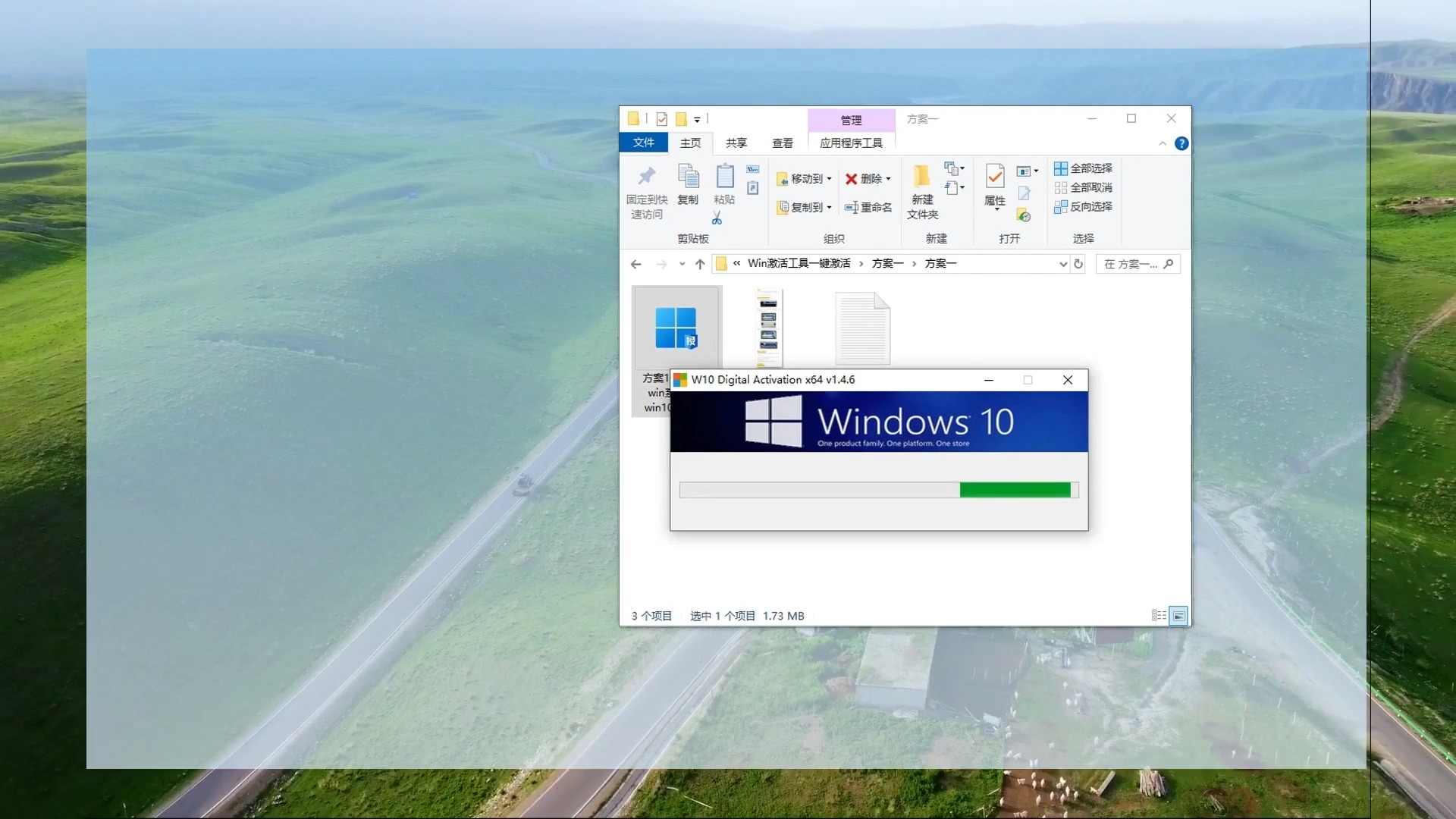The image size is (1456, 819).
Task: Click the Paste (粘贴) clipboard icon
Action: 724,176
